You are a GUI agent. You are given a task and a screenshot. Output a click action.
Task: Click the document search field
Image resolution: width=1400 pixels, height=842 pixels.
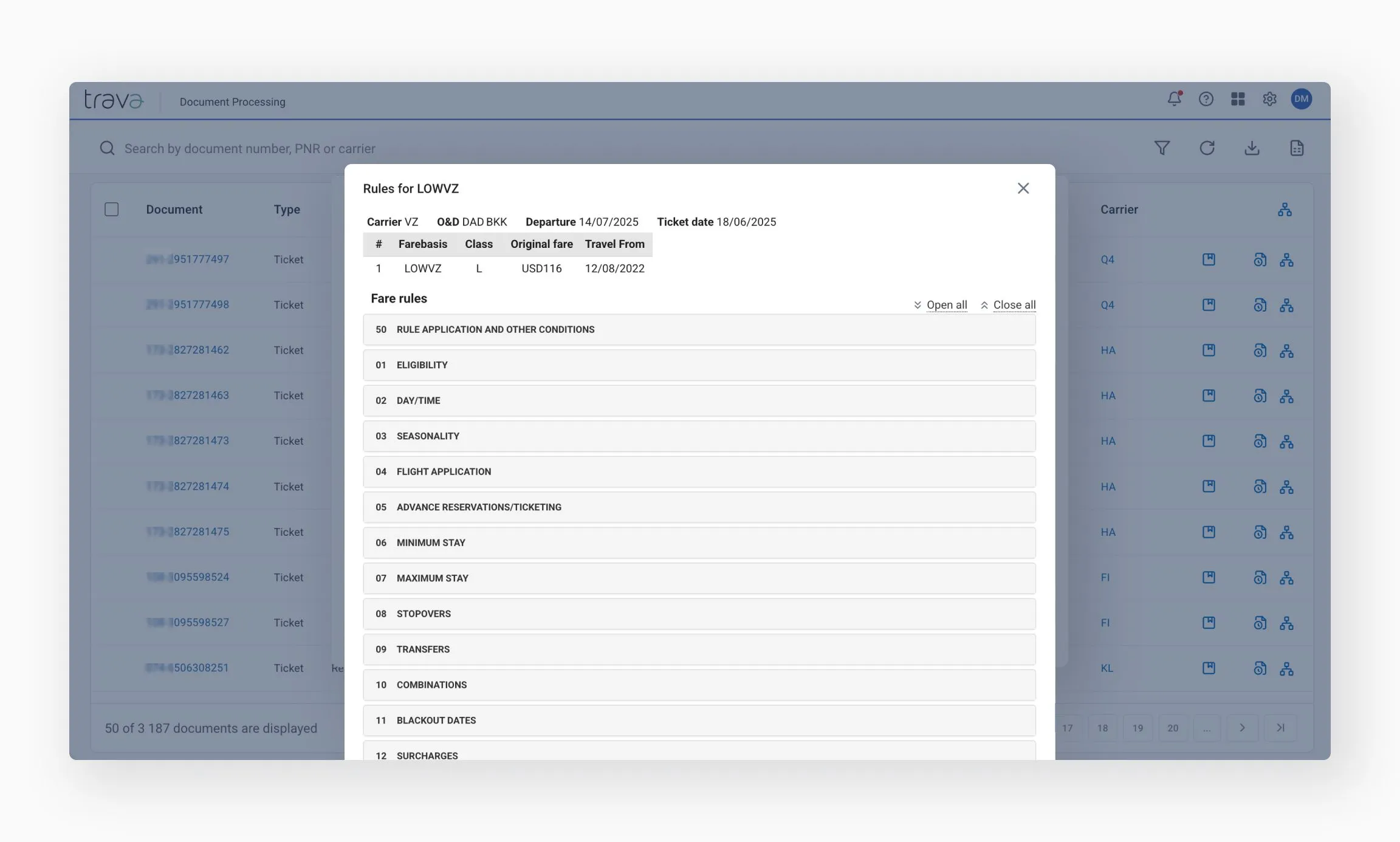[249, 149]
